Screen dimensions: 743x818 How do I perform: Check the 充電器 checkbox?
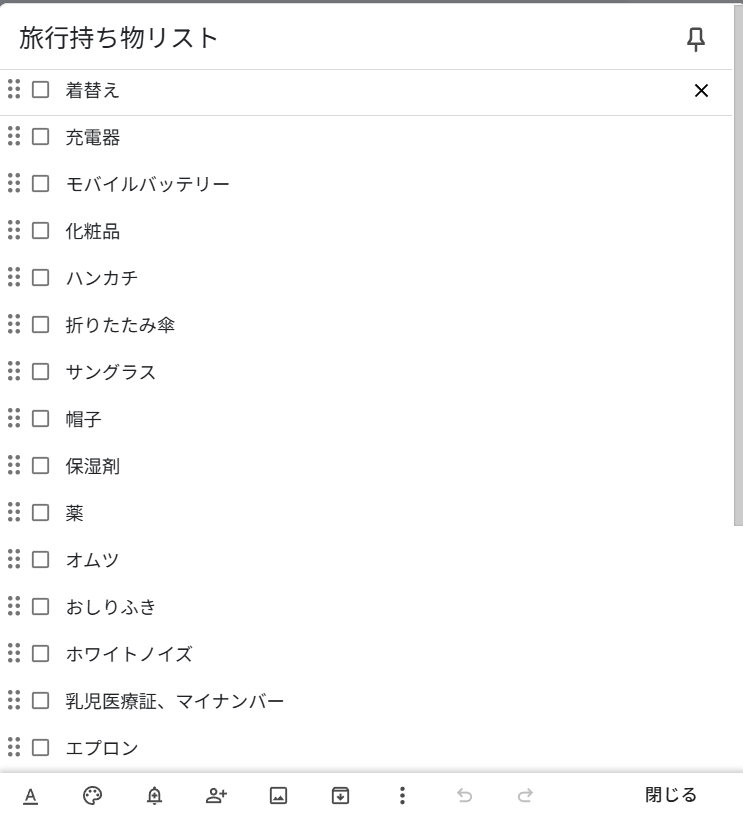pyautogui.click(x=41, y=137)
